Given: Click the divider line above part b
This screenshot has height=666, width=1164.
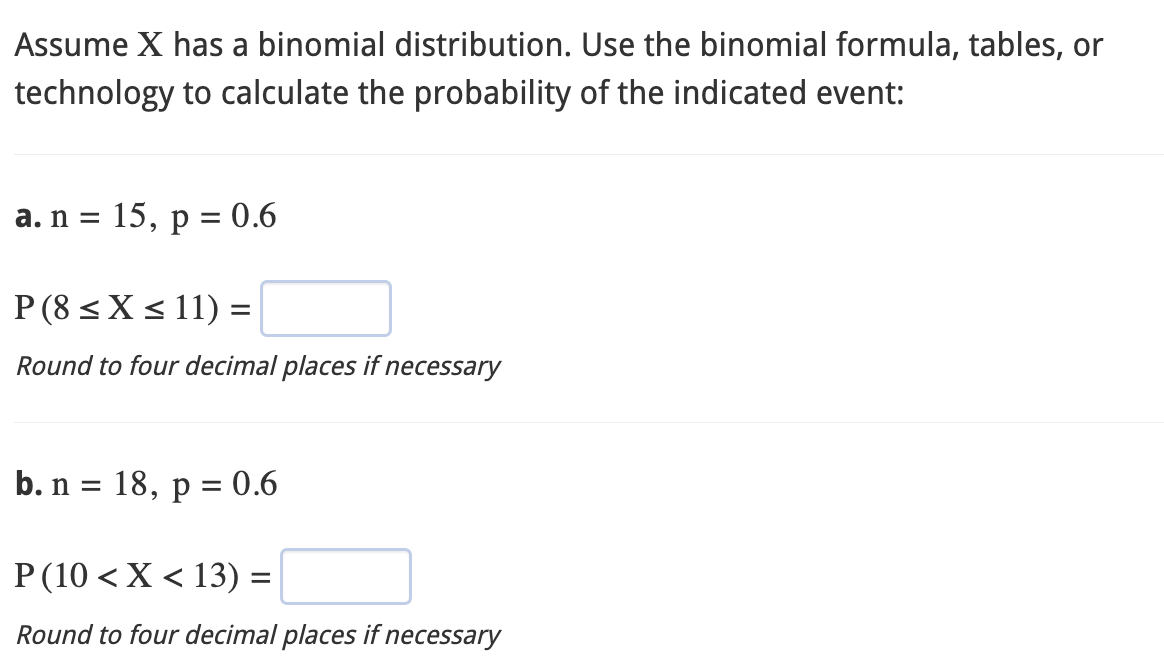Looking at the screenshot, I should (589, 422).
